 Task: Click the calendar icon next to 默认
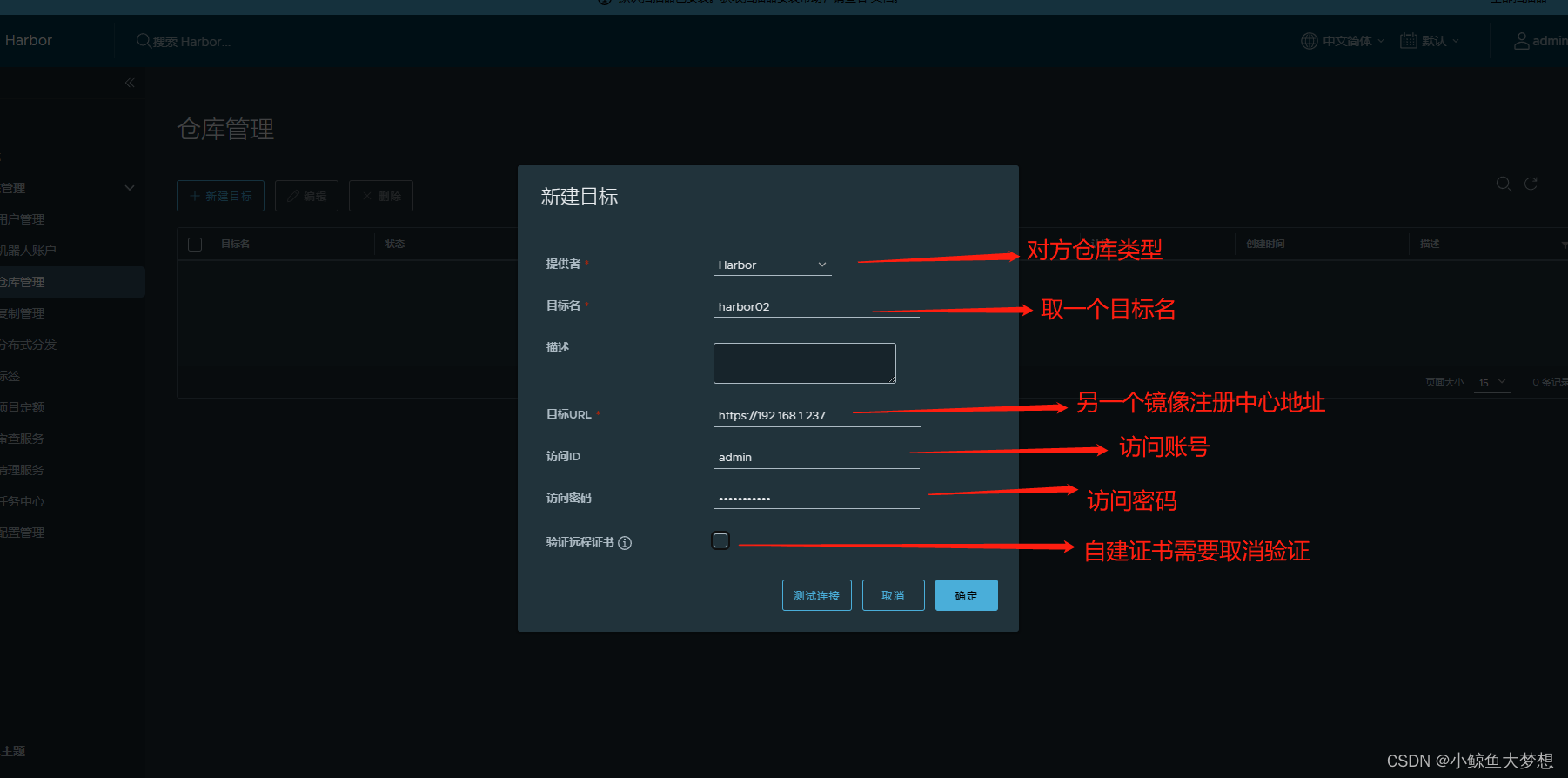[x=1408, y=41]
